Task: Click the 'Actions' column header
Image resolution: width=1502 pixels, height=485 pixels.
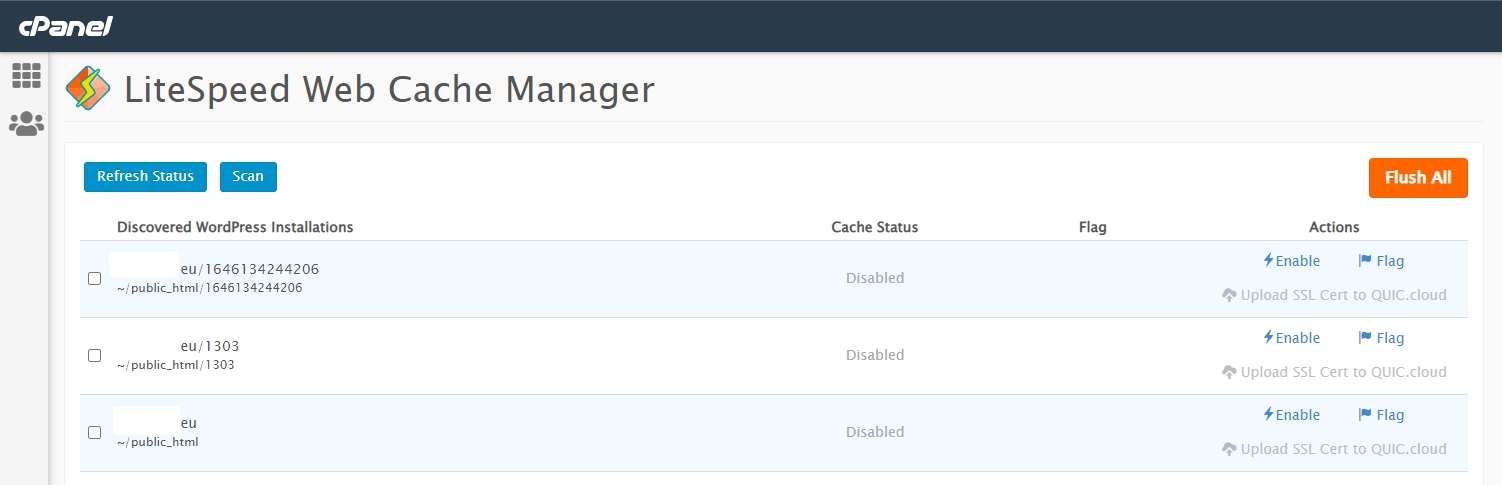Action: [x=1334, y=227]
